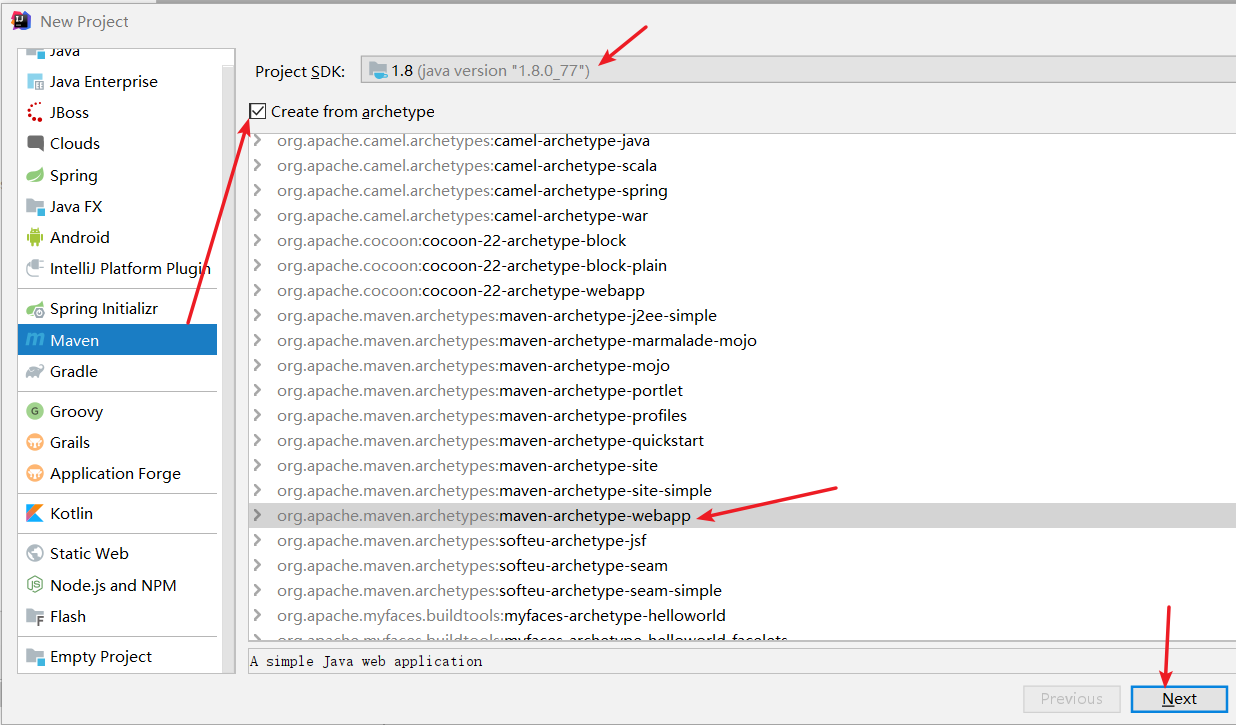This screenshot has width=1236, height=725.
Task: Select maven-archetype-portlet row
Action: tap(742, 391)
